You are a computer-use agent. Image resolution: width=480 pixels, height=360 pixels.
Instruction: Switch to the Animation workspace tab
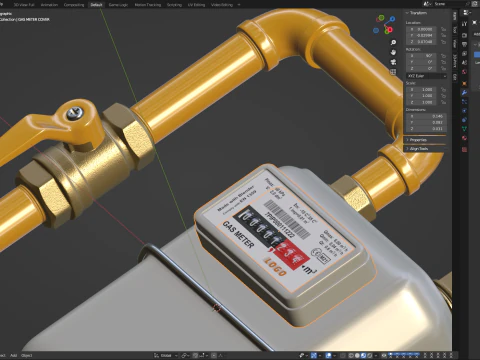49,5
